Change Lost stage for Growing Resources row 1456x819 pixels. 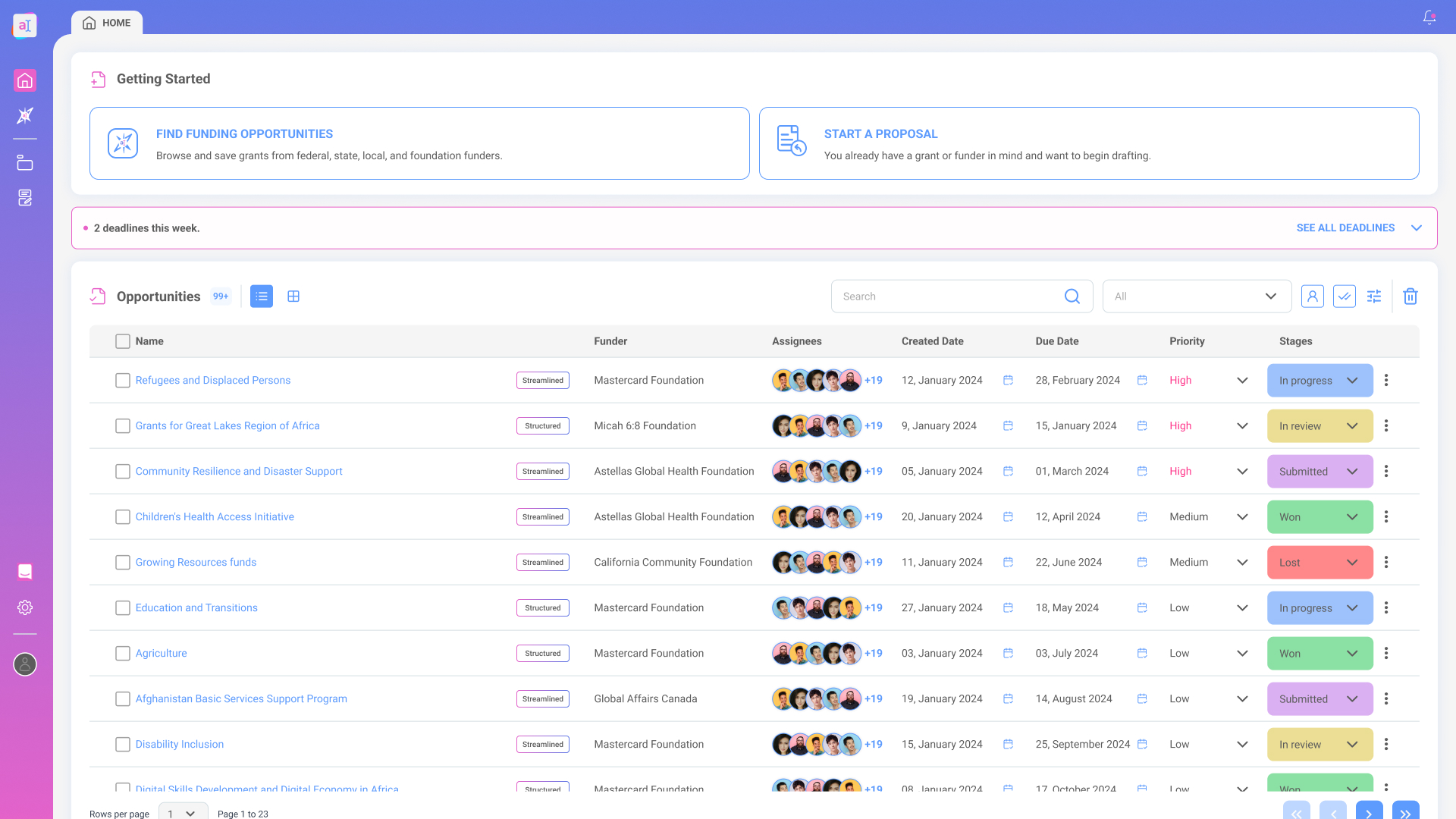point(1319,562)
